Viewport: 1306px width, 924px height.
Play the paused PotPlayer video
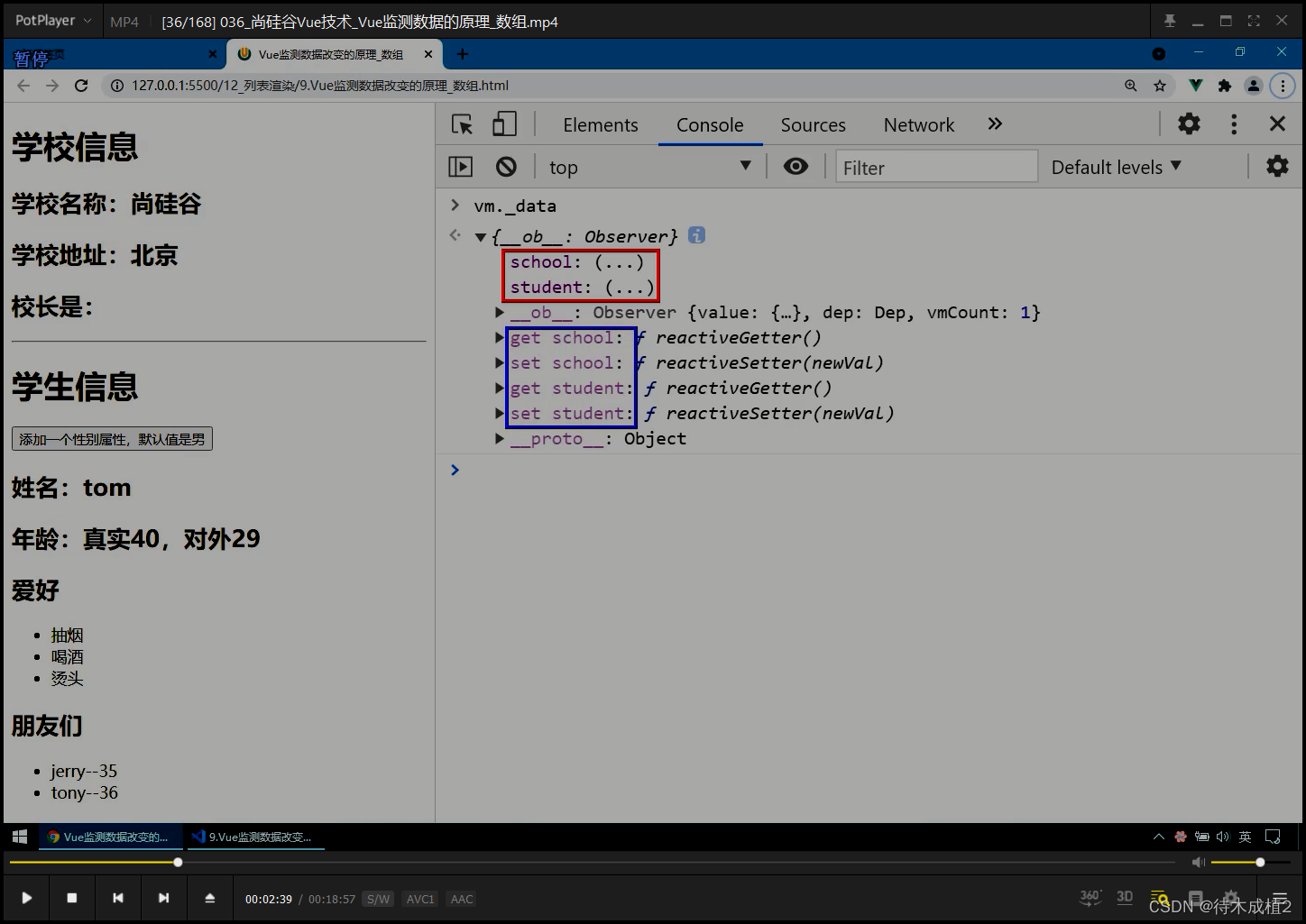click(x=27, y=898)
